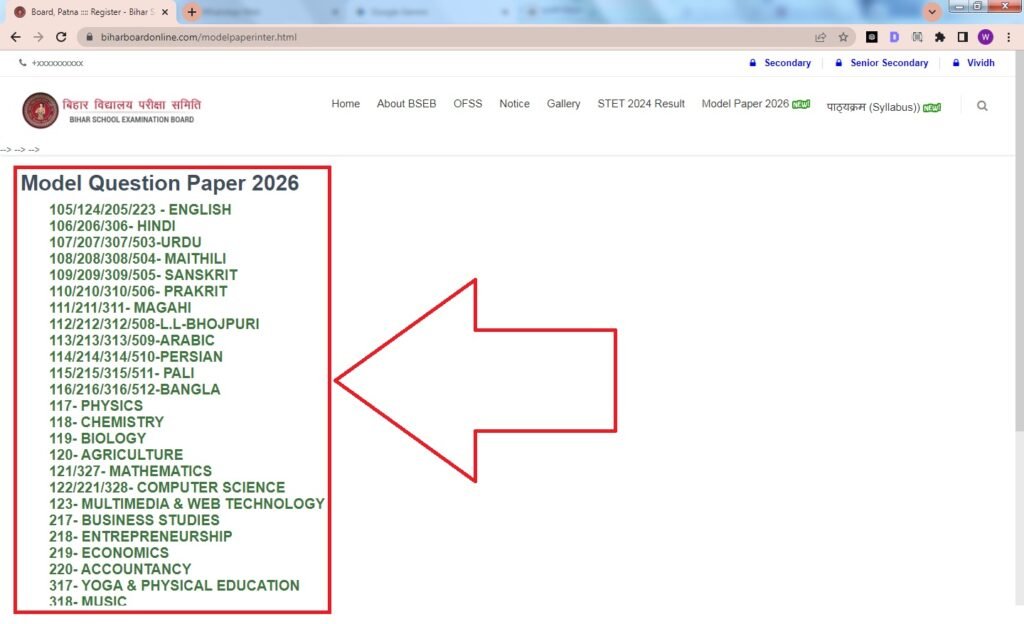Image resolution: width=1024 pixels, height=624 pixels.
Task: Open the search magnifier icon
Action: click(982, 105)
